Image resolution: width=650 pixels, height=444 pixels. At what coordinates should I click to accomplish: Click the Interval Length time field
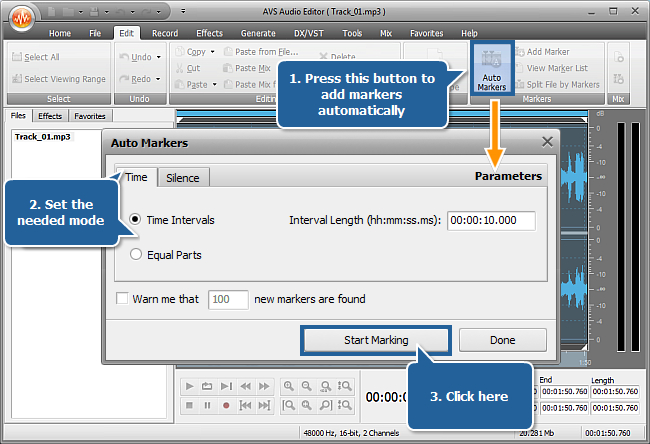[491, 220]
